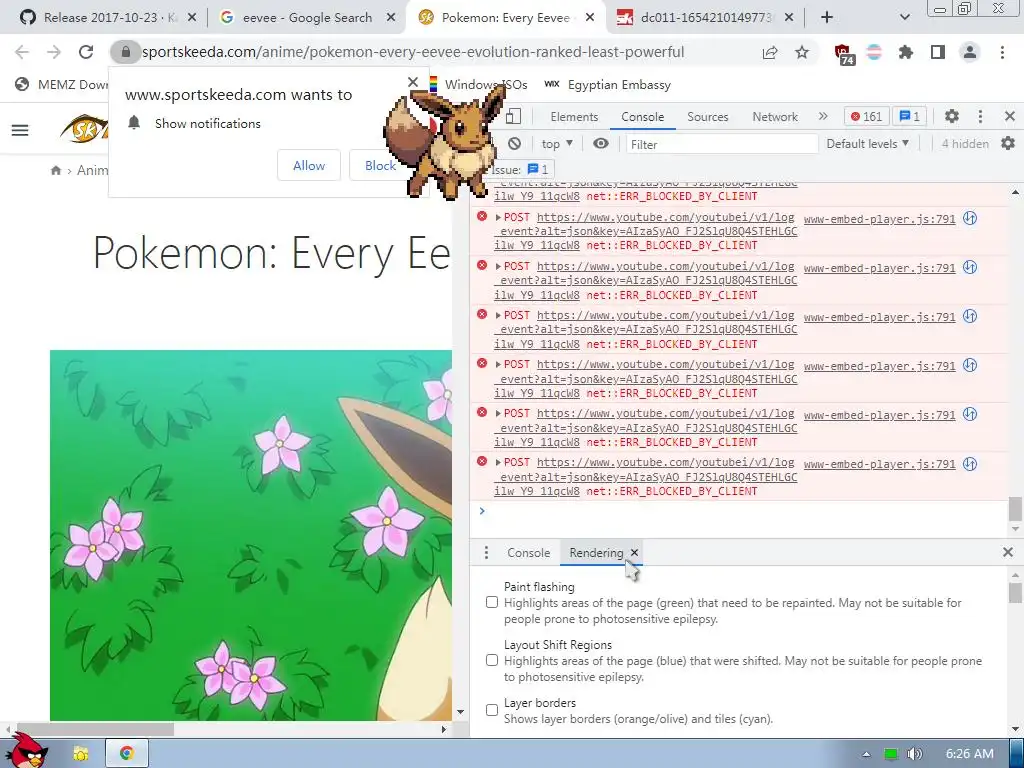Close the DevTools drawer
Image resolution: width=1024 pixels, height=768 pixels.
click(1008, 552)
